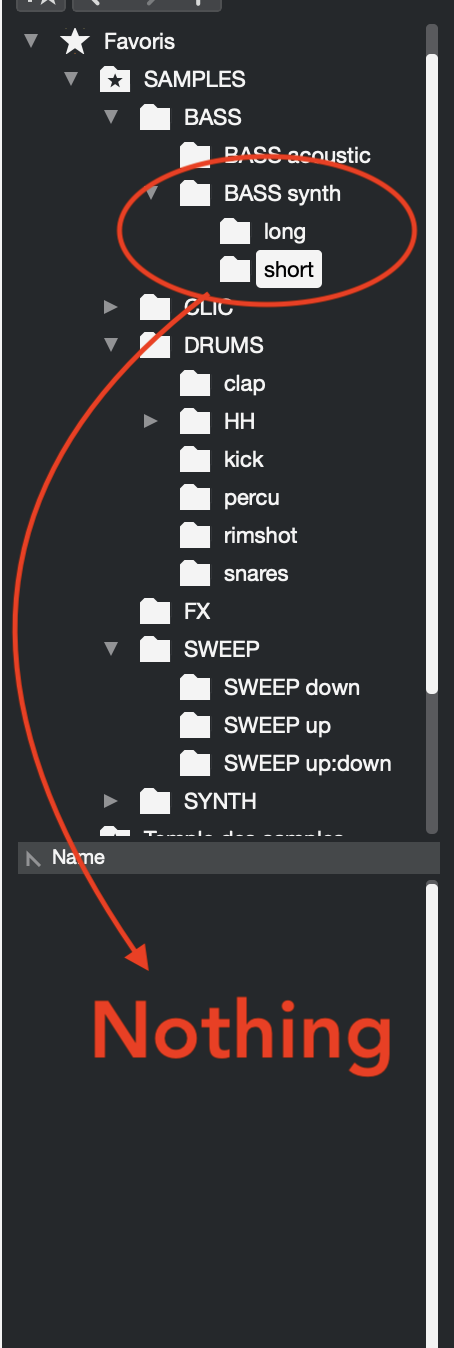Click the Favoris star icon

(75, 41)
